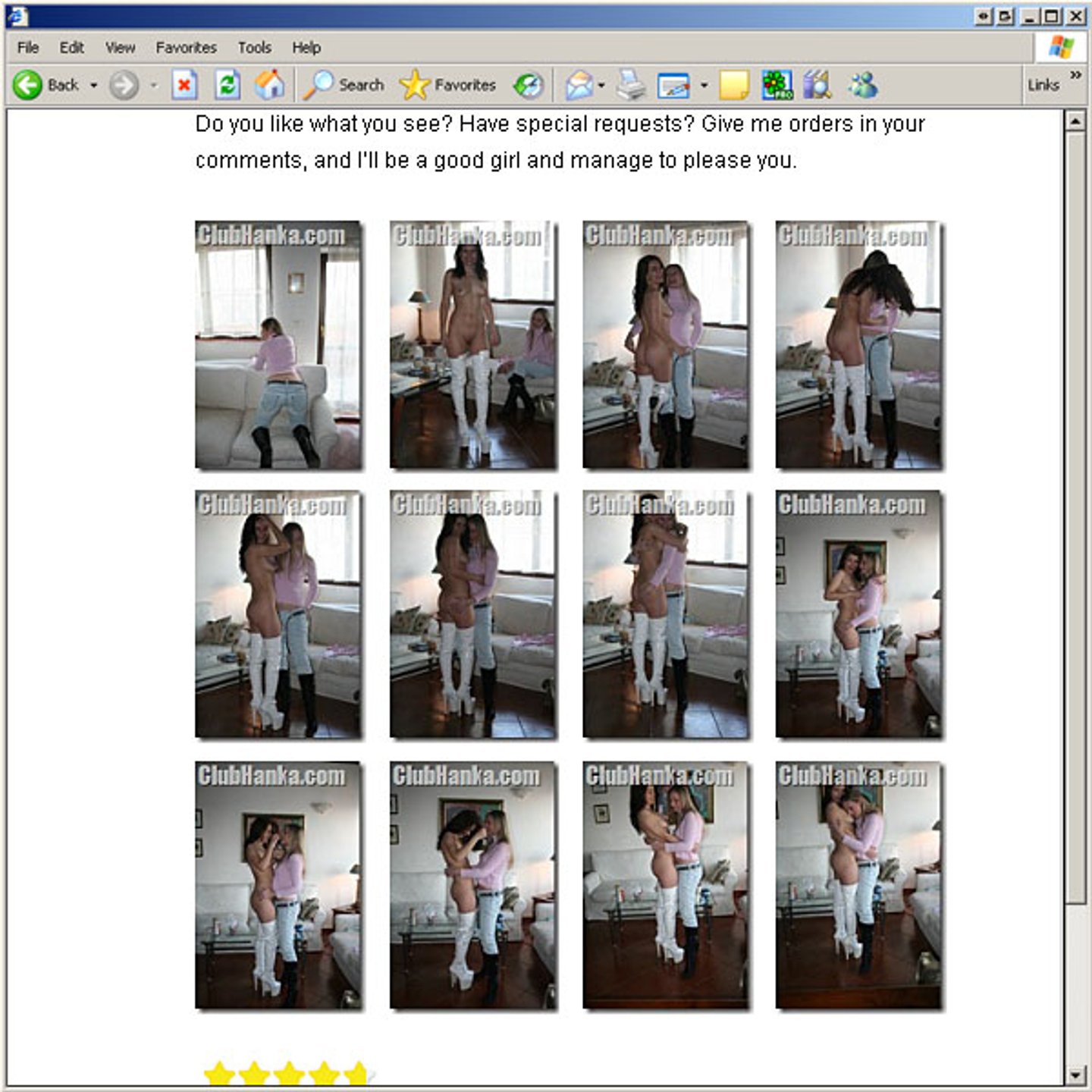Click the Print icon
Screen dimensions: 1092x1092
pos(630,85)
